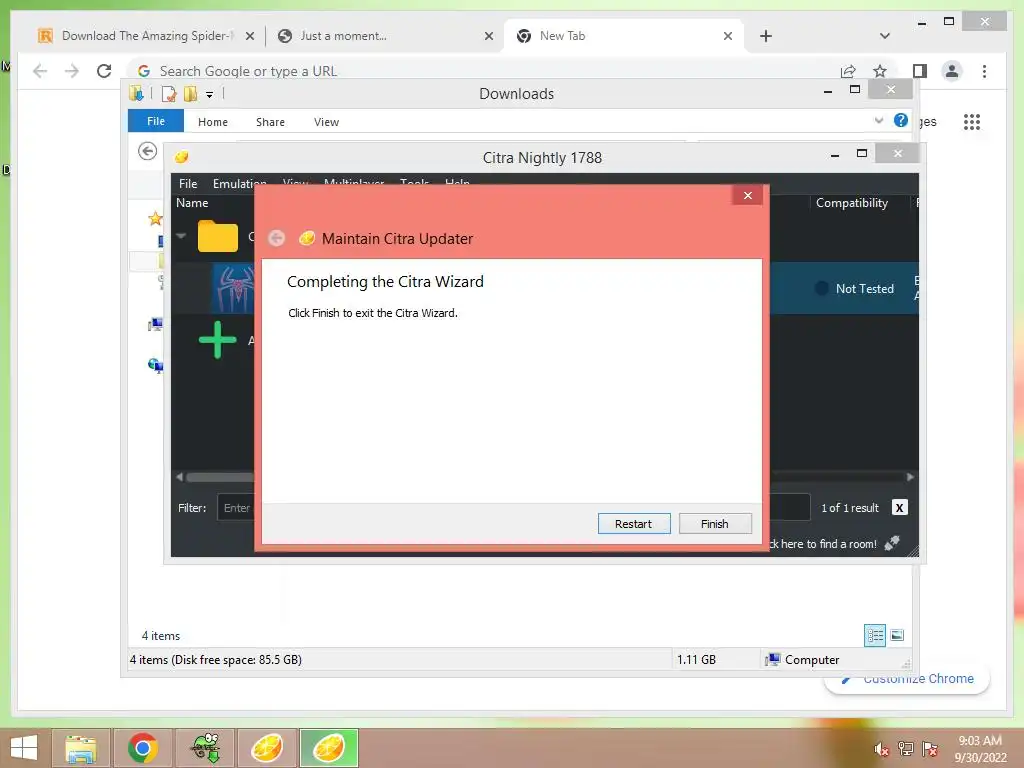Image resolution: width=1024 pixels, height=768 pixels.
Task: Click the Chrome reload button
Action: click(104, 71)
